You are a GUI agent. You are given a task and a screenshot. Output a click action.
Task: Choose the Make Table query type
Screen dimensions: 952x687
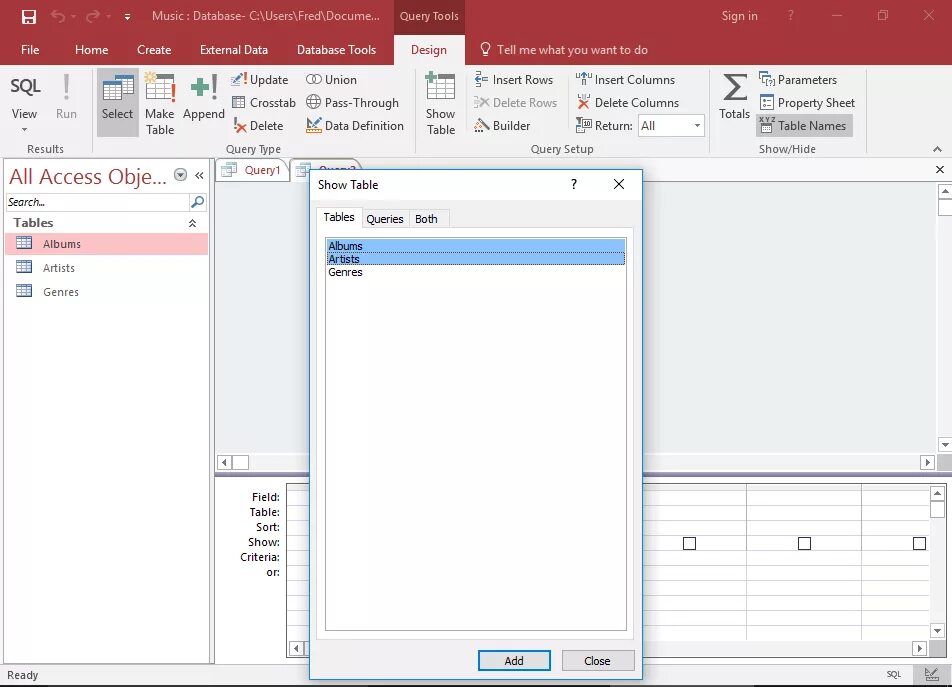[160, 102]
